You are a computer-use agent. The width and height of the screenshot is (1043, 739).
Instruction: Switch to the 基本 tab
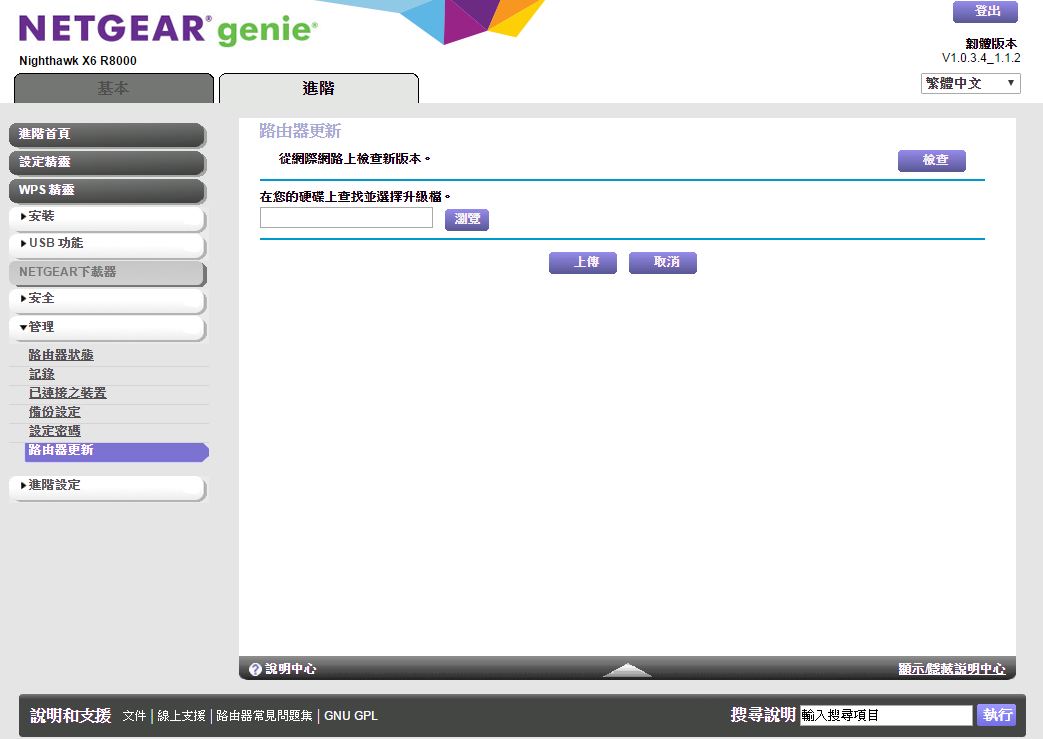point(114,88)
